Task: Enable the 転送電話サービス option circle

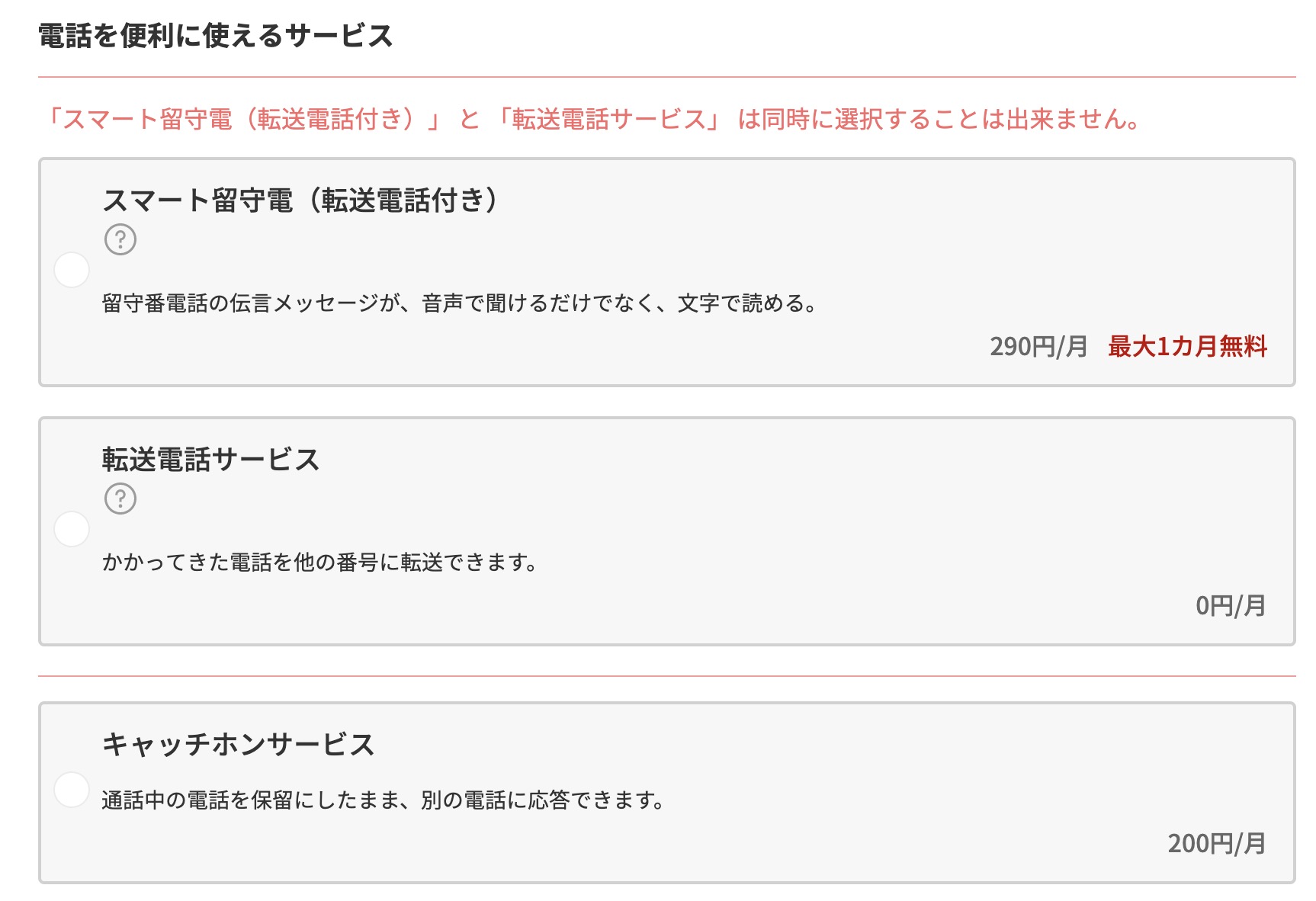Action: [x=72, y=529]
